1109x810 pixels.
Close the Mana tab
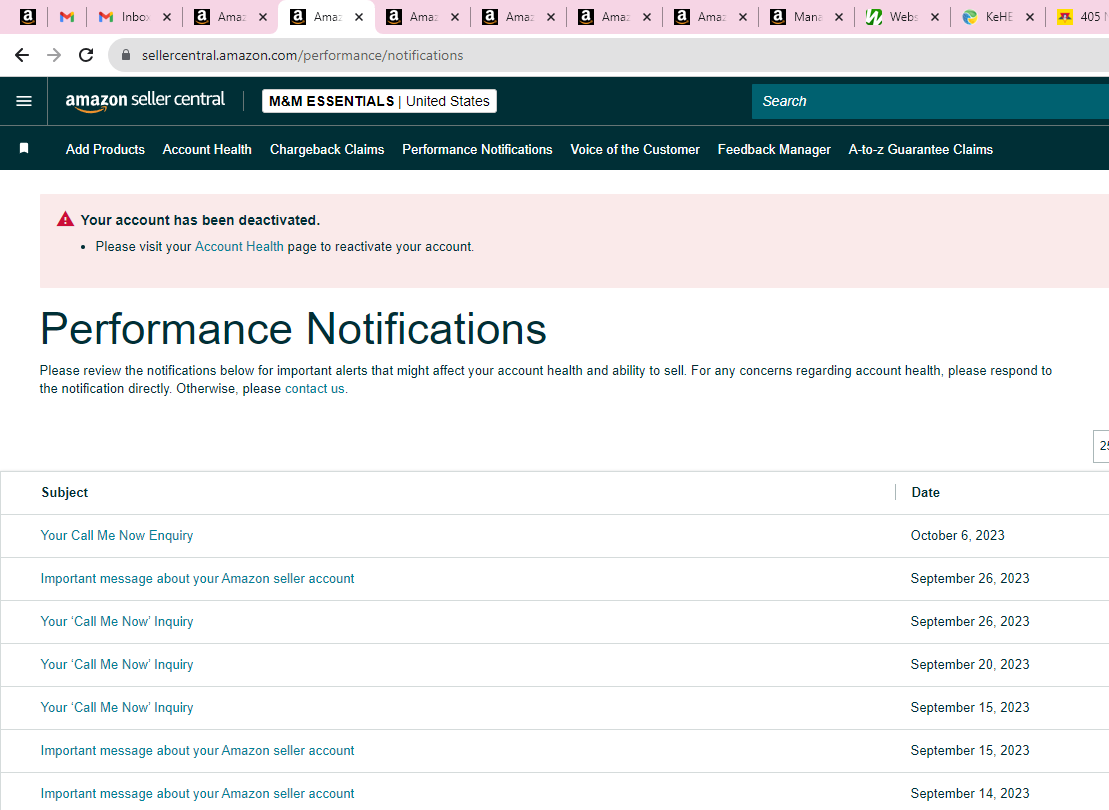click(839, 17)
